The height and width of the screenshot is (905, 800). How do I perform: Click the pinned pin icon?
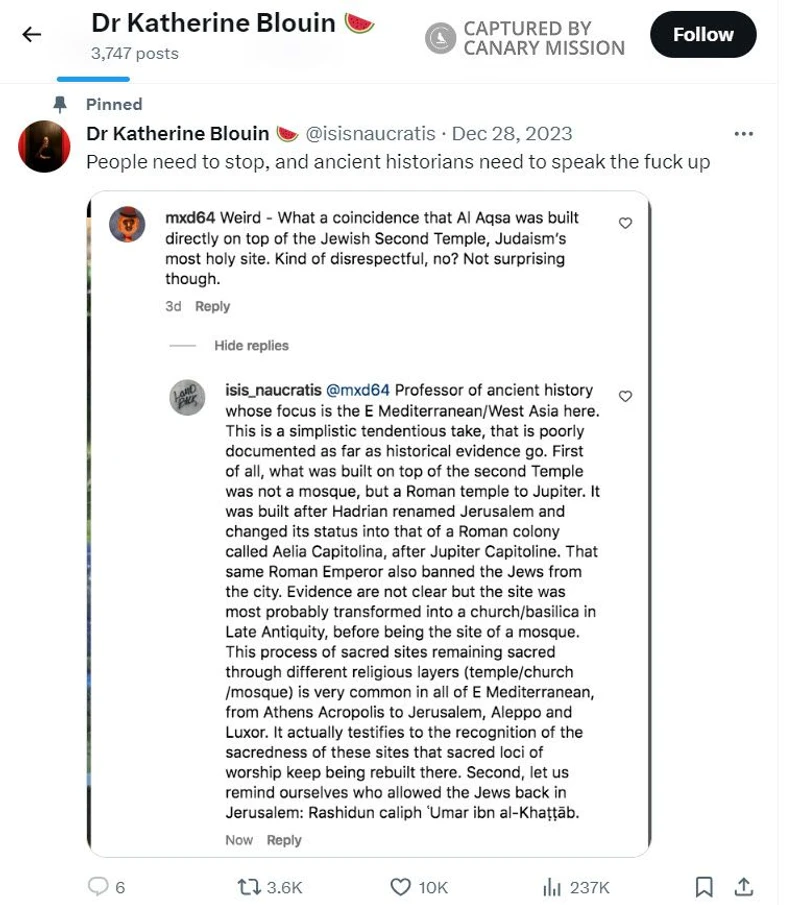click(x=62, y=104)
